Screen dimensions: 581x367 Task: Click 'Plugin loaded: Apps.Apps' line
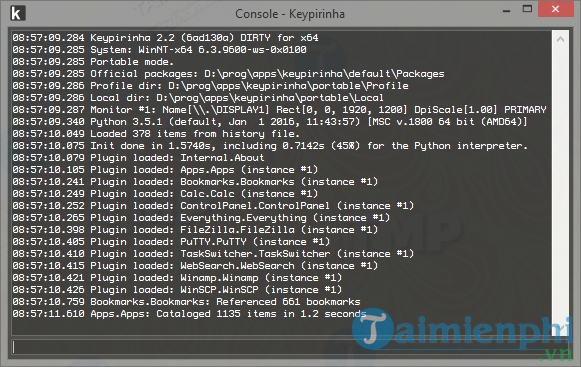tap(165, 169)
